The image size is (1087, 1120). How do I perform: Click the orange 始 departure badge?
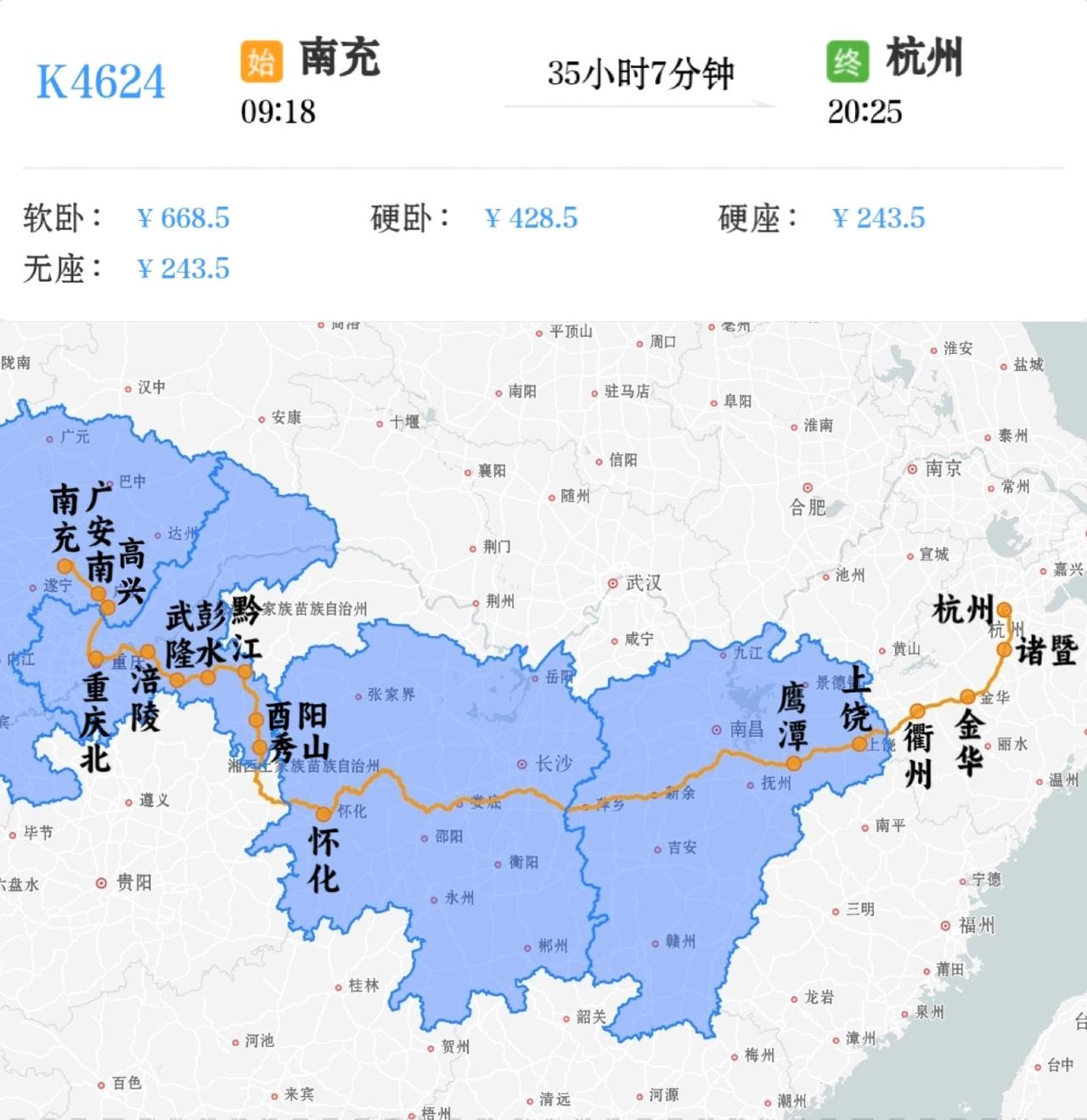[x=260, y=61]
